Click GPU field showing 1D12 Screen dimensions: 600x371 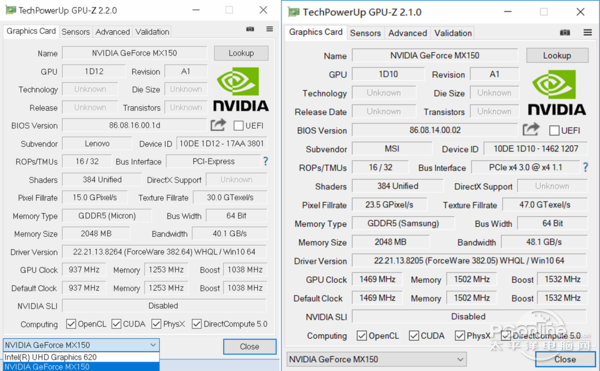(x=94, y=71)
